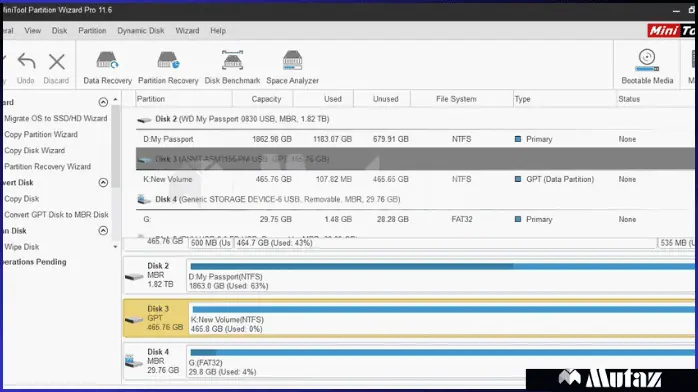The image size is (698, 392).
Task: Collapse the Convert Disk section
Action: click(103, 182)
